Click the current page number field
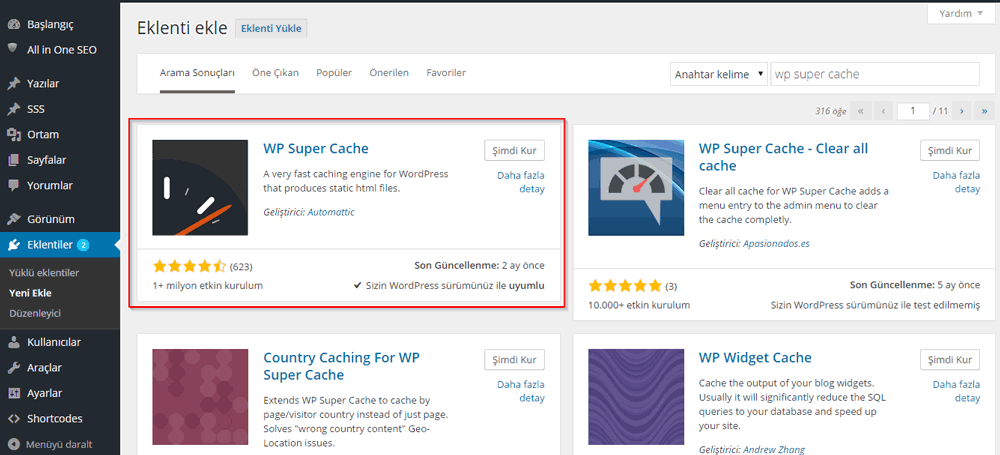The height and width of the screenshot is (455, 1000). [913, 110]
